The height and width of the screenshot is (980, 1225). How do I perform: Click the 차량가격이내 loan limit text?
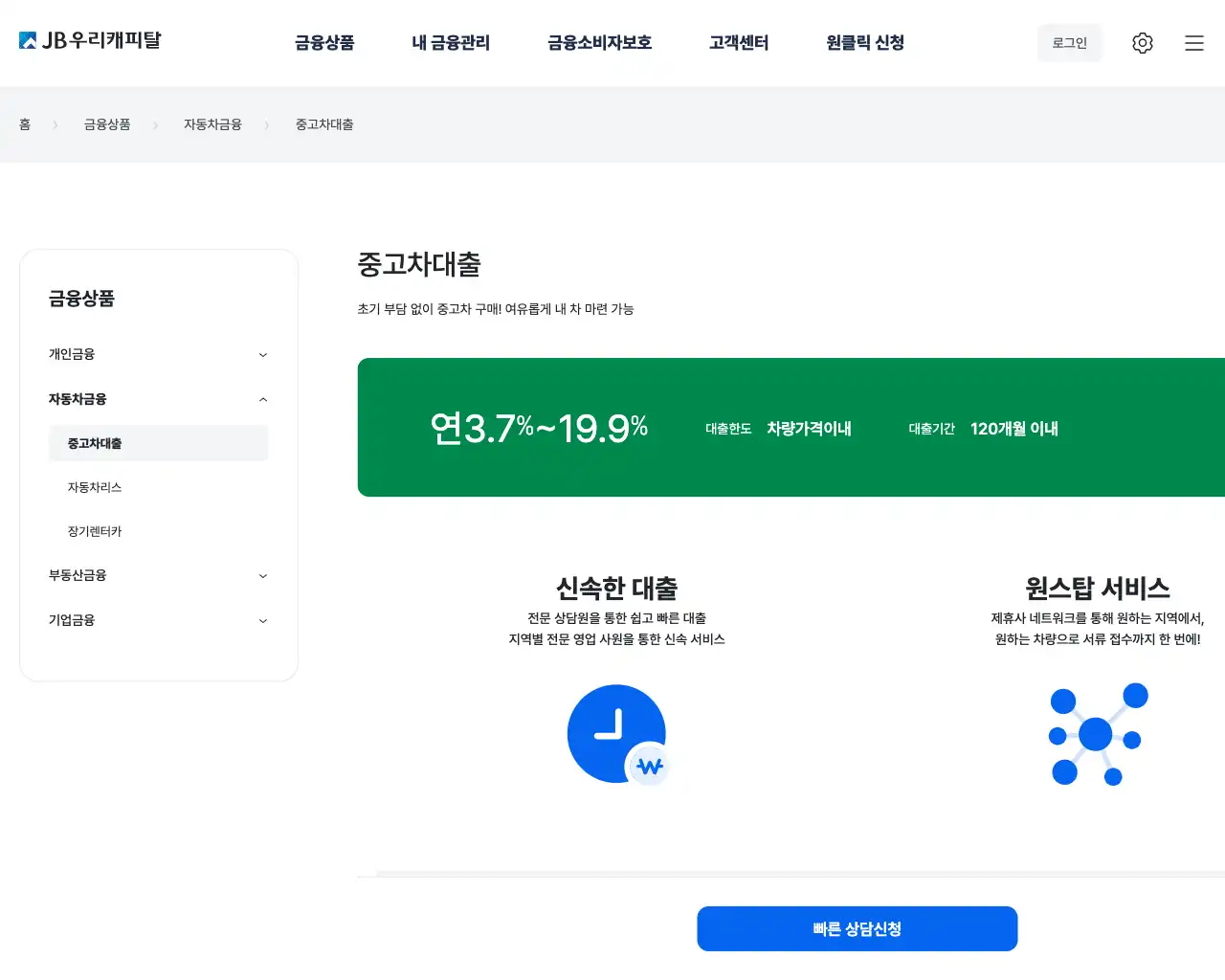click(x=809, y=429)
